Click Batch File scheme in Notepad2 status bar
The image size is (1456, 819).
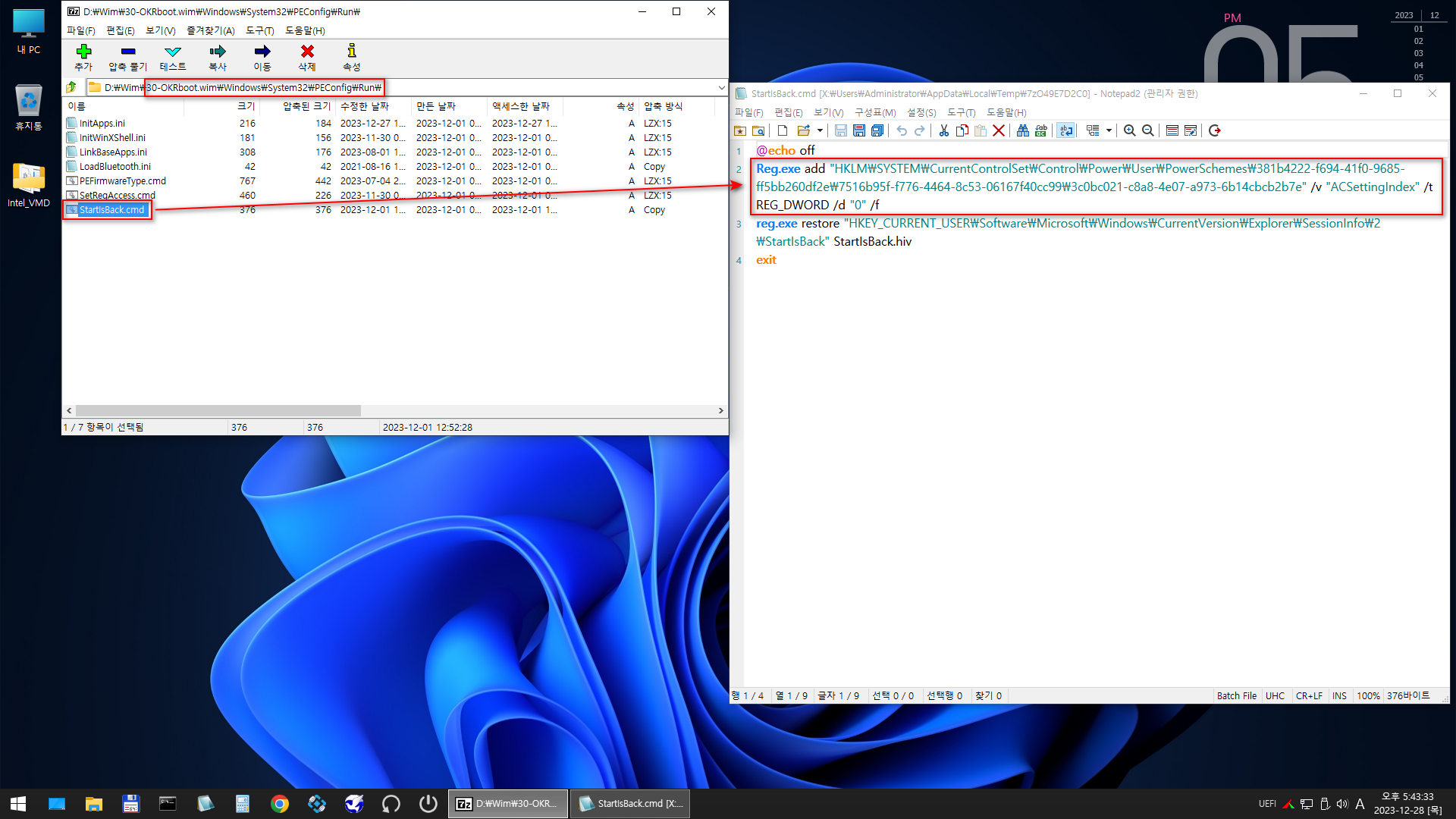(1236, 695)
